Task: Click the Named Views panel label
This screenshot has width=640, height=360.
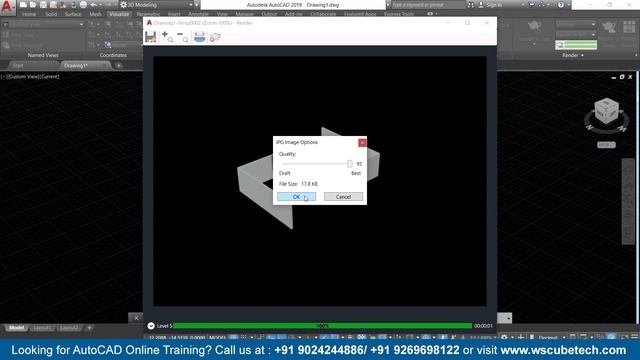Action: click(x=43, y=55)
